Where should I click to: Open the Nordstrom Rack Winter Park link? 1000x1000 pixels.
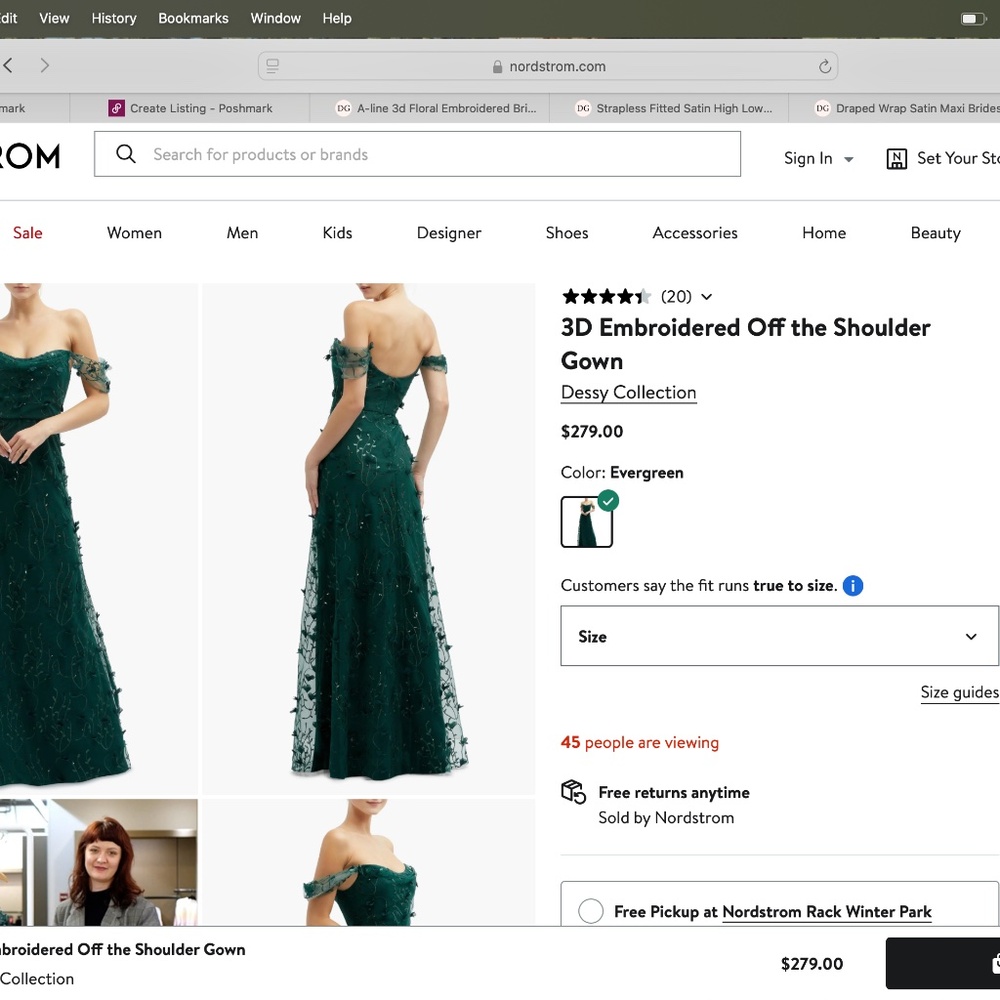coord(827,912)
